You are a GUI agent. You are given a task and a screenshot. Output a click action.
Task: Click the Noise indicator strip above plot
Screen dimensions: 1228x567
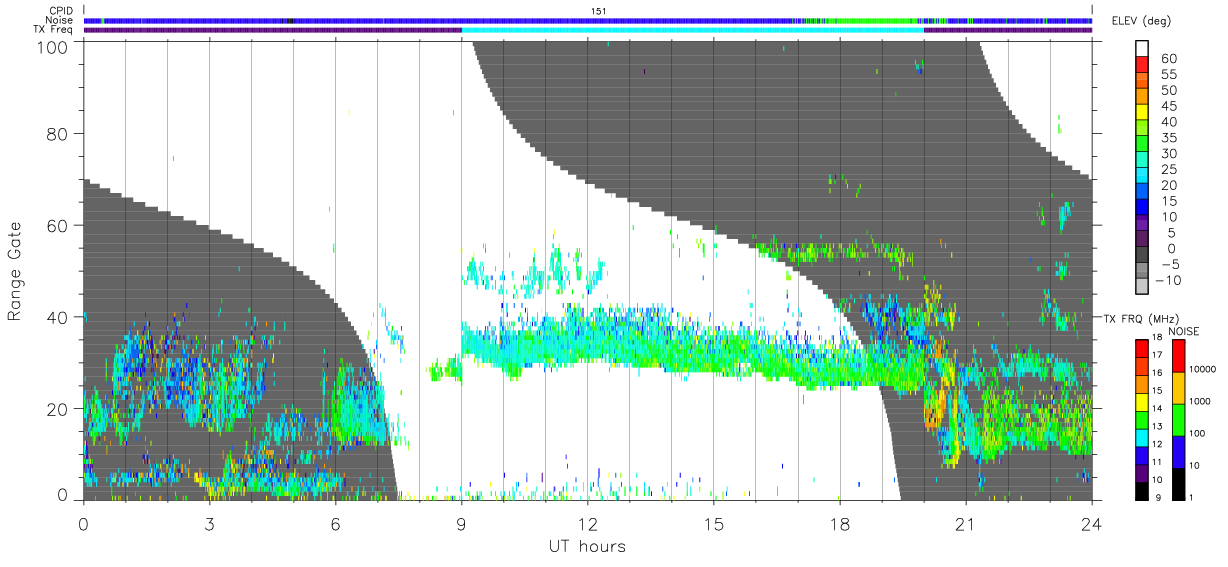point(587,21)
